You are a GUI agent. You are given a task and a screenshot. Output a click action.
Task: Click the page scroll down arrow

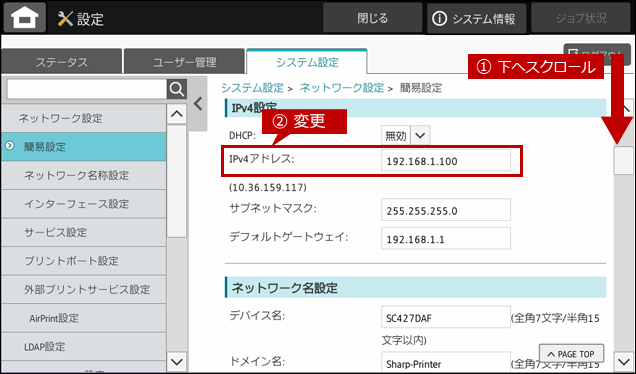(623, 361)
